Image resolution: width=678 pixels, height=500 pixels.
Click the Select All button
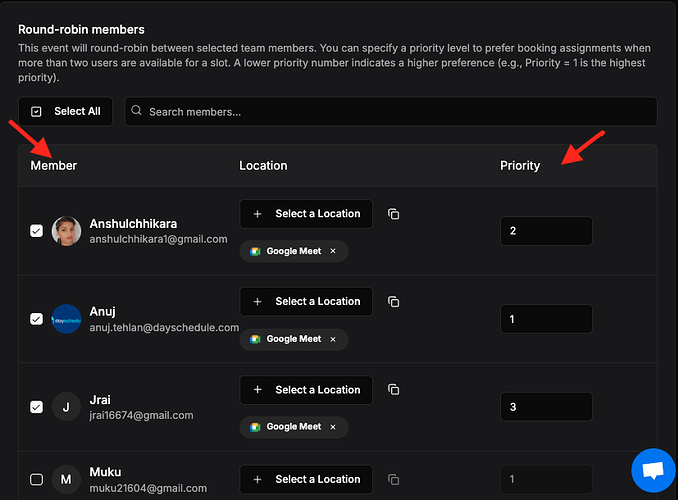(65, 112)
